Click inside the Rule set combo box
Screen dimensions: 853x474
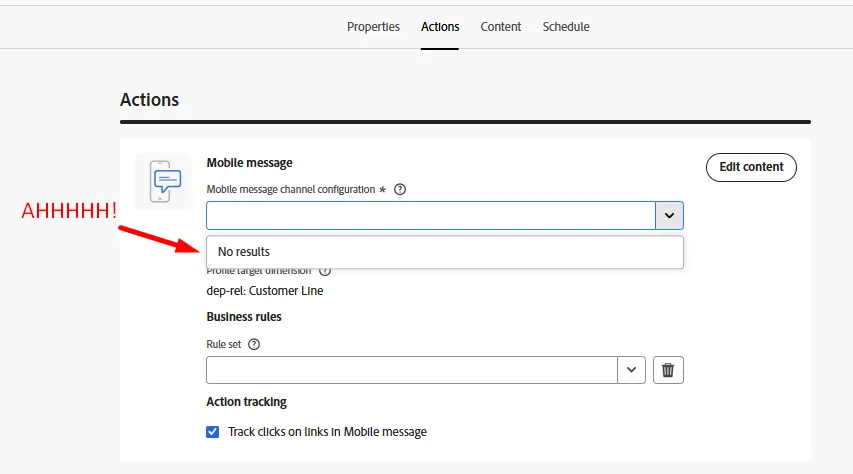(x=412, y=370)
